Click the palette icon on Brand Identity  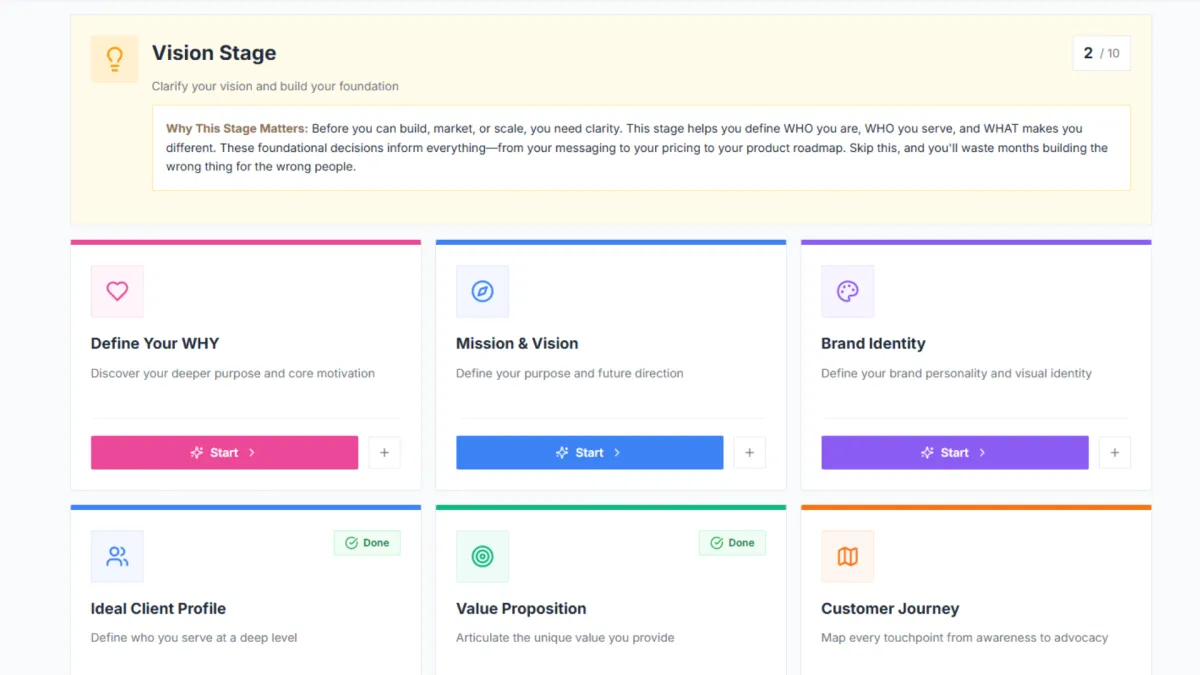tap(847, 291)
